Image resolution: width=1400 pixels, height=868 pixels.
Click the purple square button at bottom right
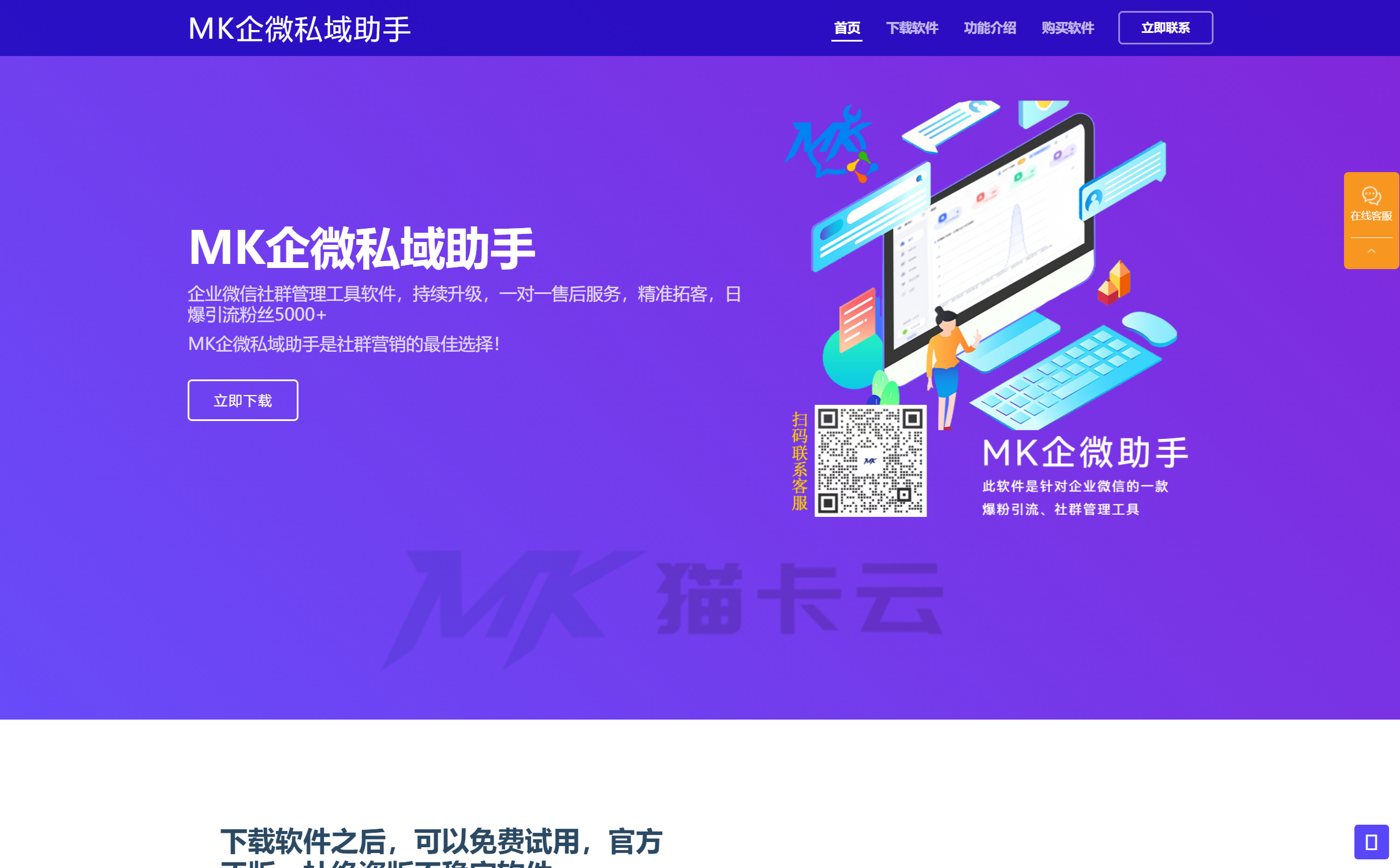[x=1371, y=842]
